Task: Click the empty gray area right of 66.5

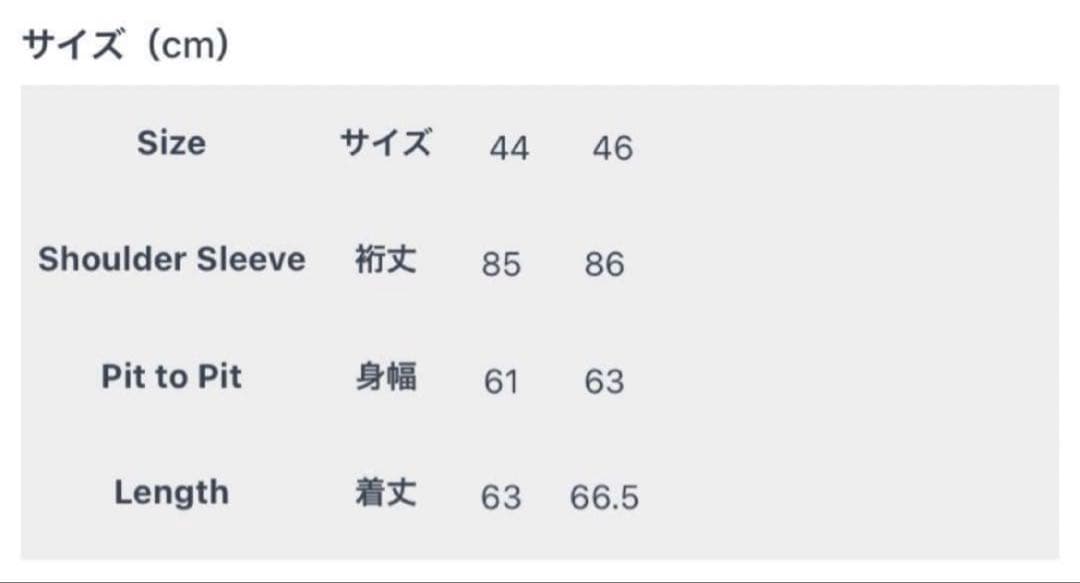Action: [x=850, y=498]
